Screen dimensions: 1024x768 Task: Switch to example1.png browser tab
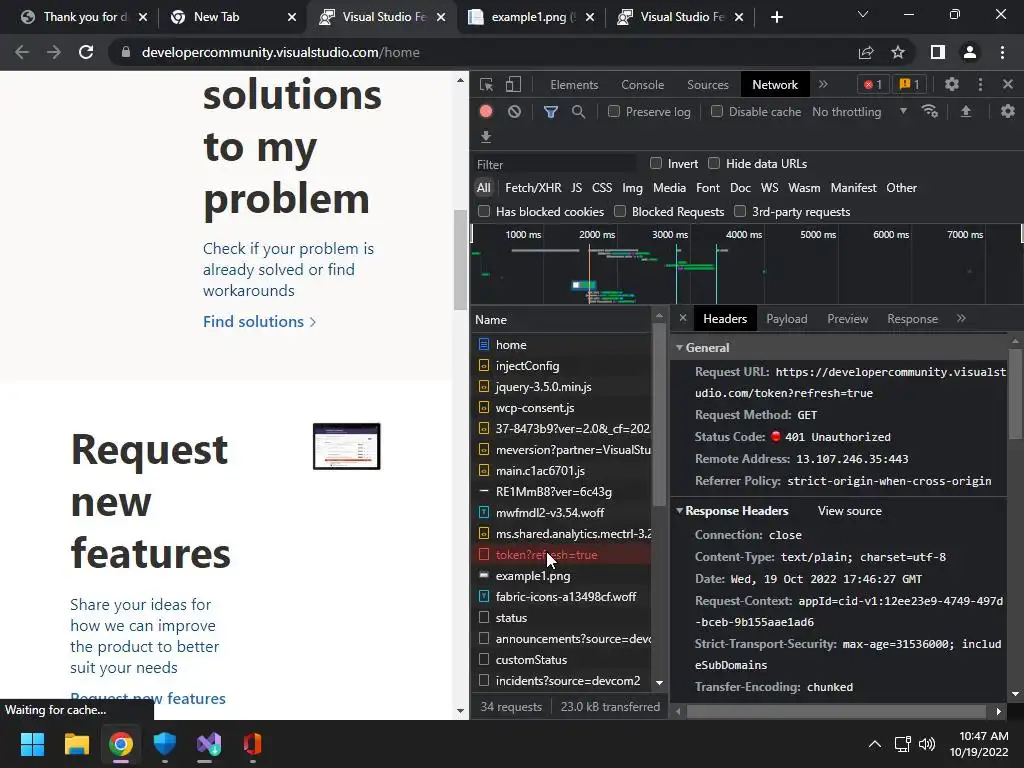click(x=532, y=17)
